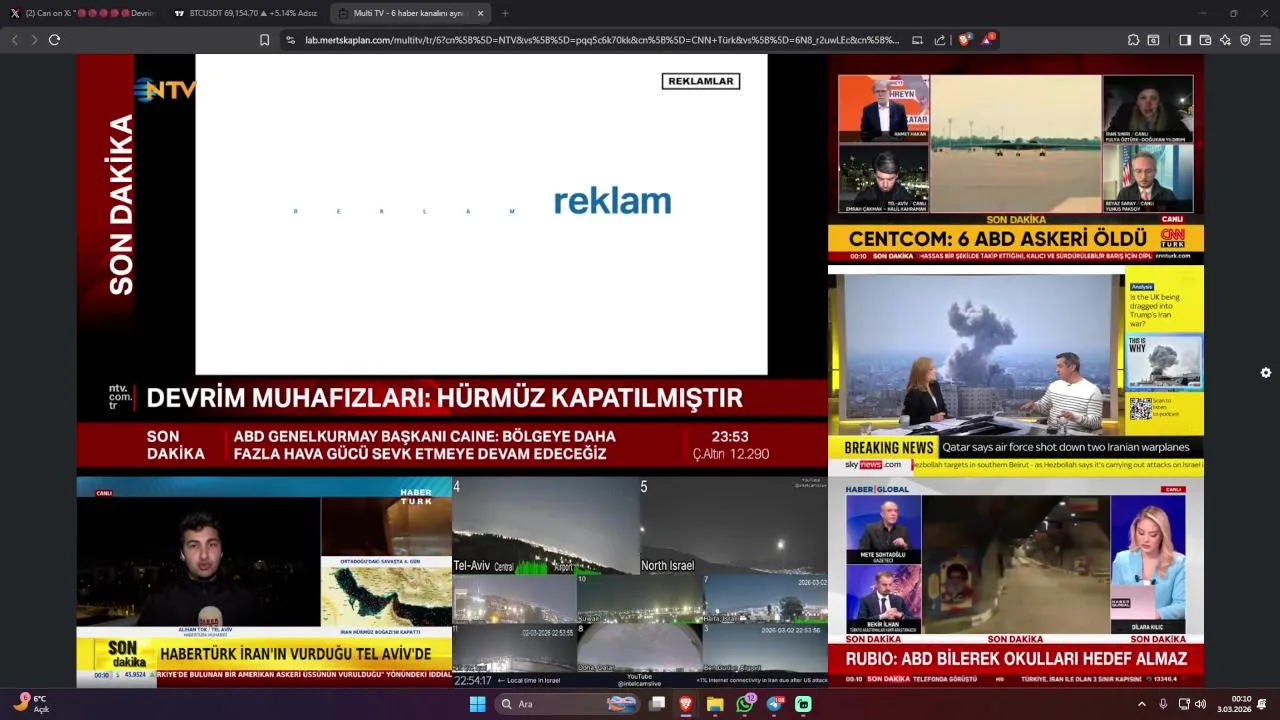
Task: Open the volume speaker icon in tray
Action: point(1201,704)
